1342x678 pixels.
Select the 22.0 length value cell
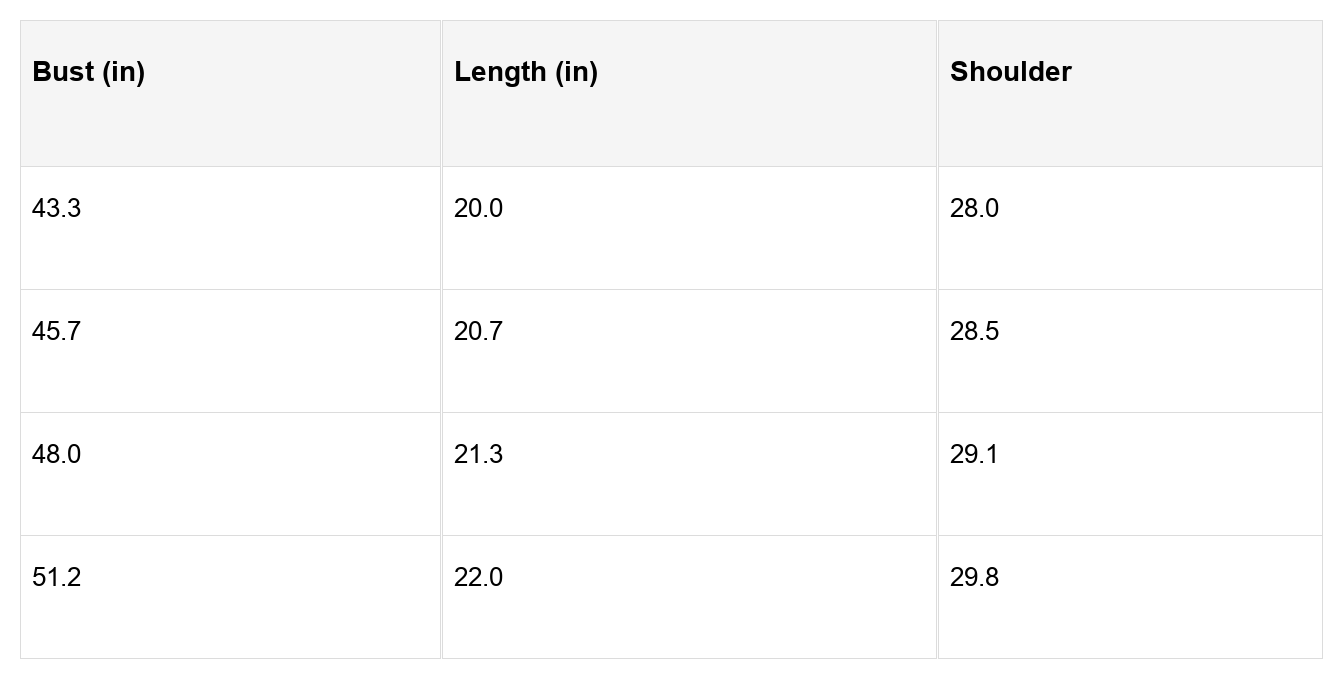478,578
